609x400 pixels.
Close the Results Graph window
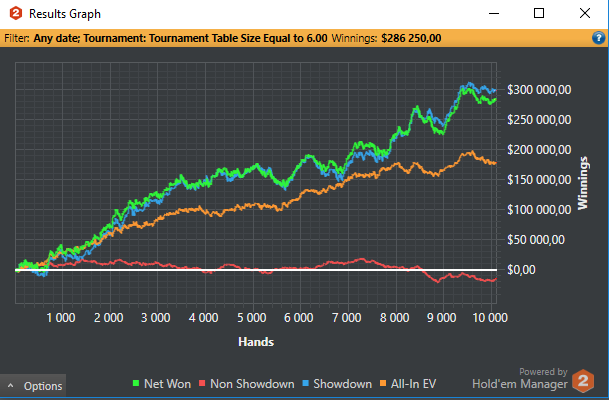point(585,13)
